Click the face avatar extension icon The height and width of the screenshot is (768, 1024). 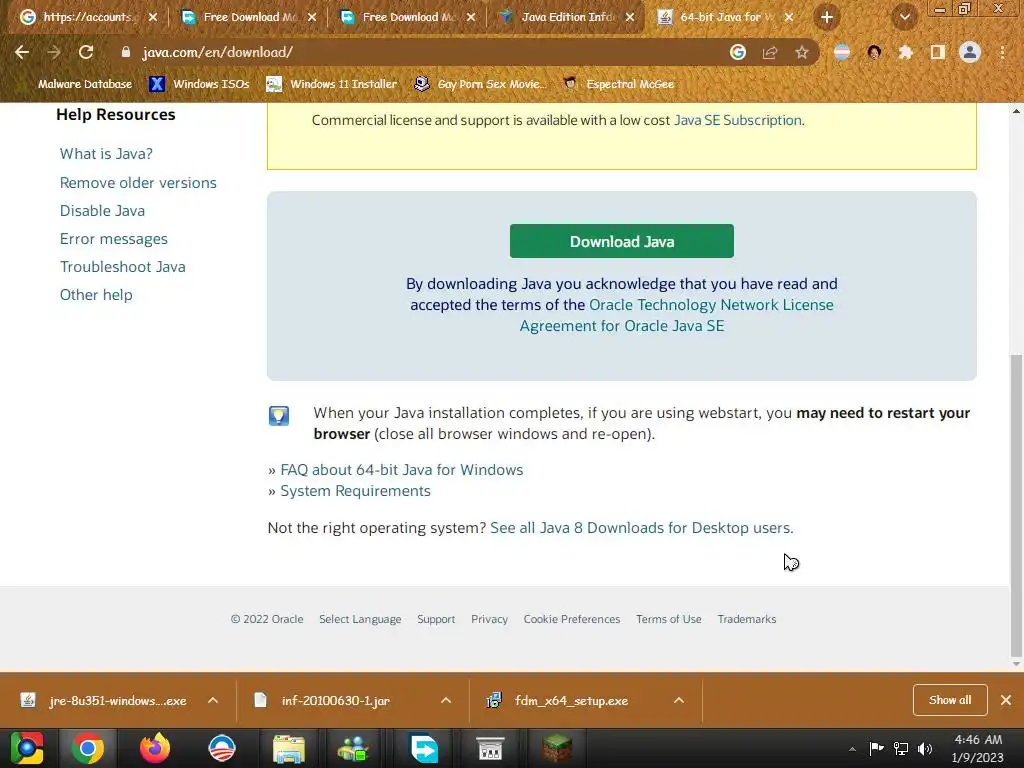coord(874,52)
